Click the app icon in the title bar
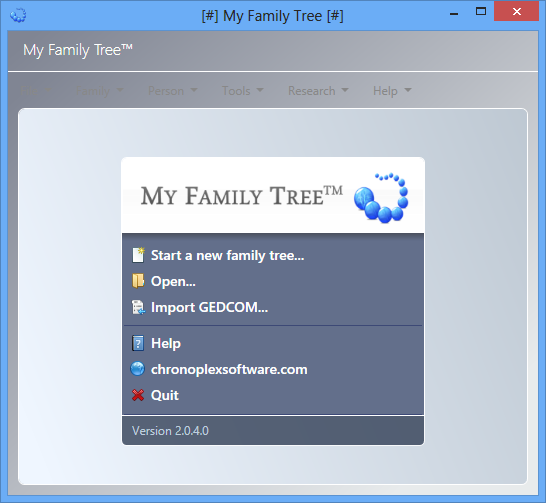The width and height of the screenshot is (546, 503). point(18,15)
